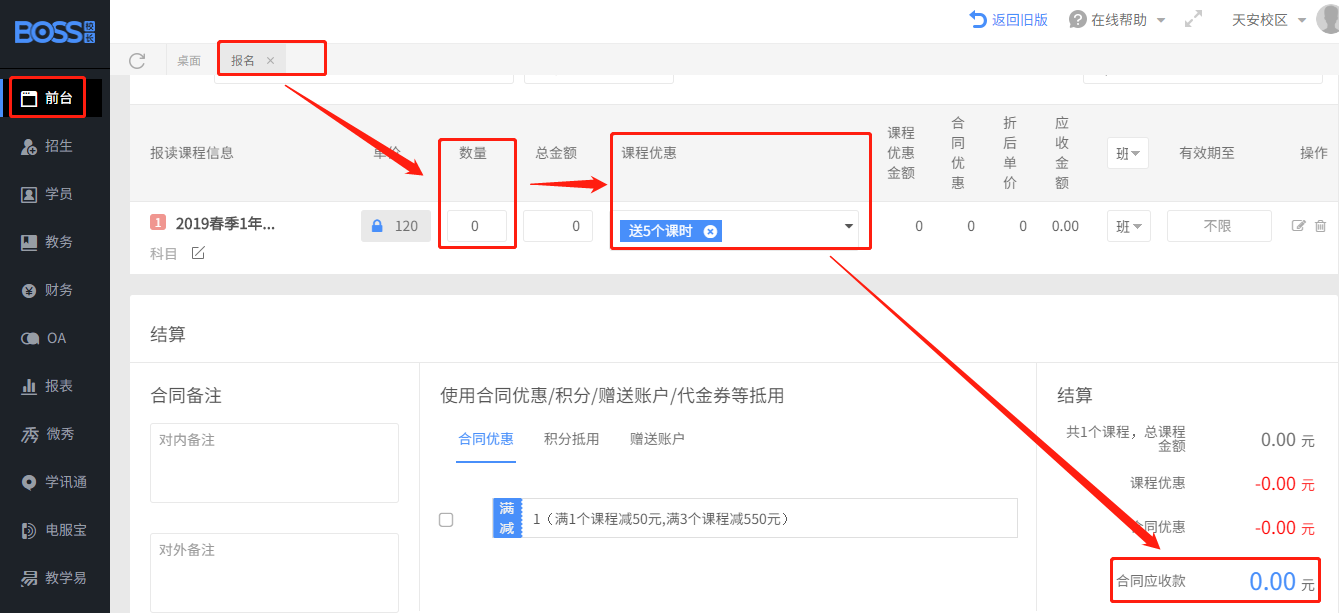Click the 共1个课程，总课程金额 label

pyautogui.click(x=1126, y=439)
